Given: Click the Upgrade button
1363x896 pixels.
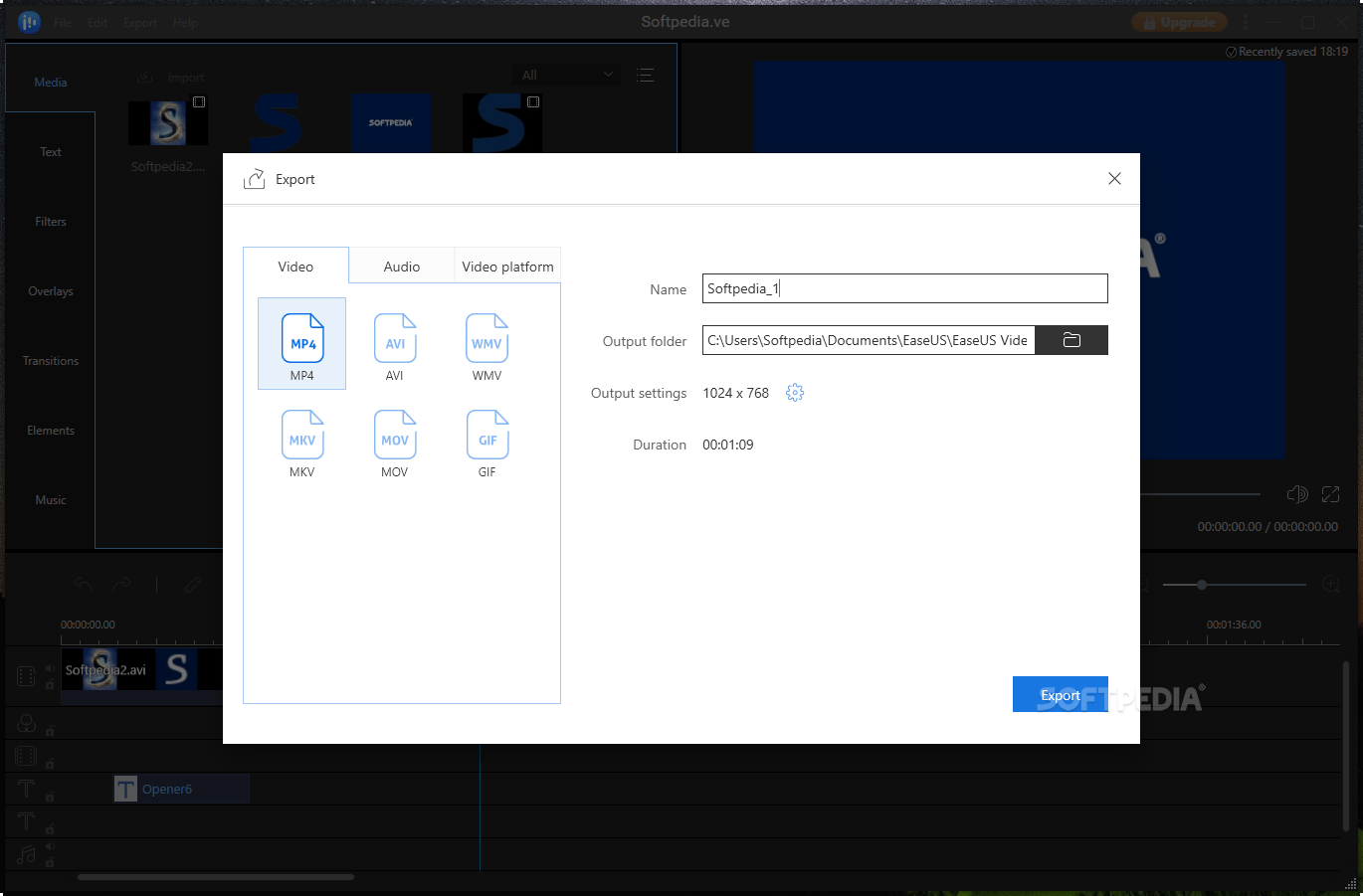Looking at the screenshot, I should [x=1179, y=21].
